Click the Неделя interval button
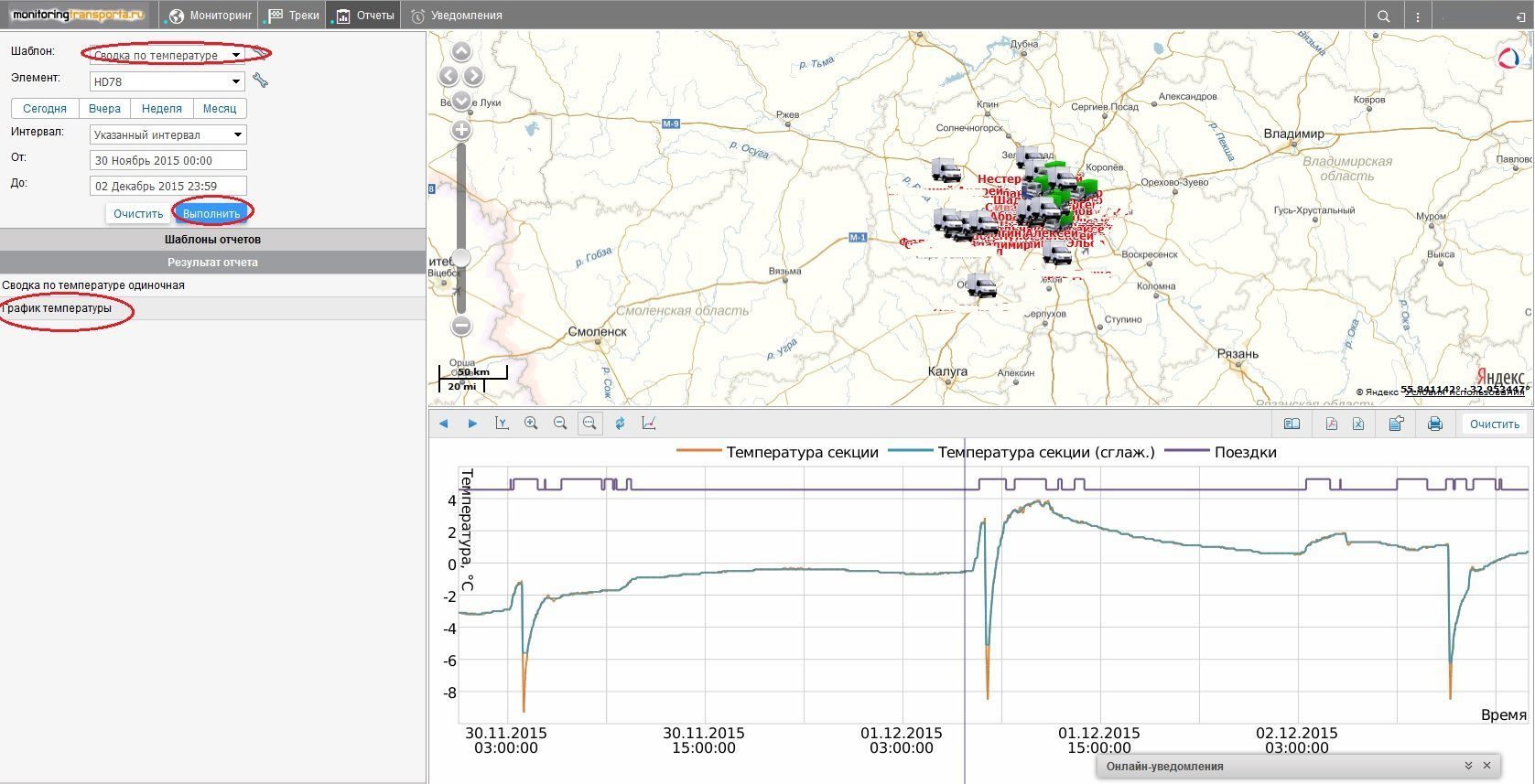This screenshot has height=784, width=1535. point(162,108)
